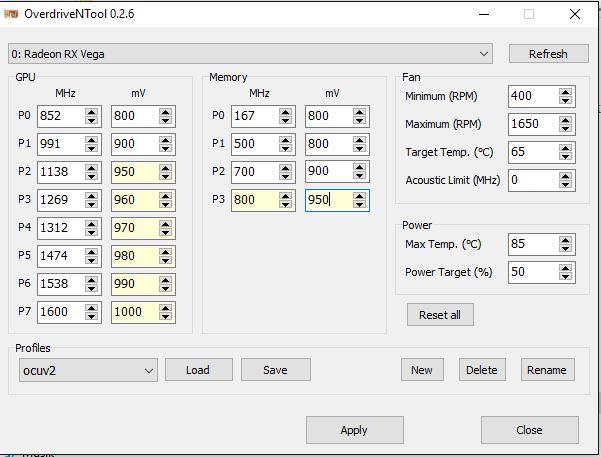Click the New profile button

click(422, 370)
